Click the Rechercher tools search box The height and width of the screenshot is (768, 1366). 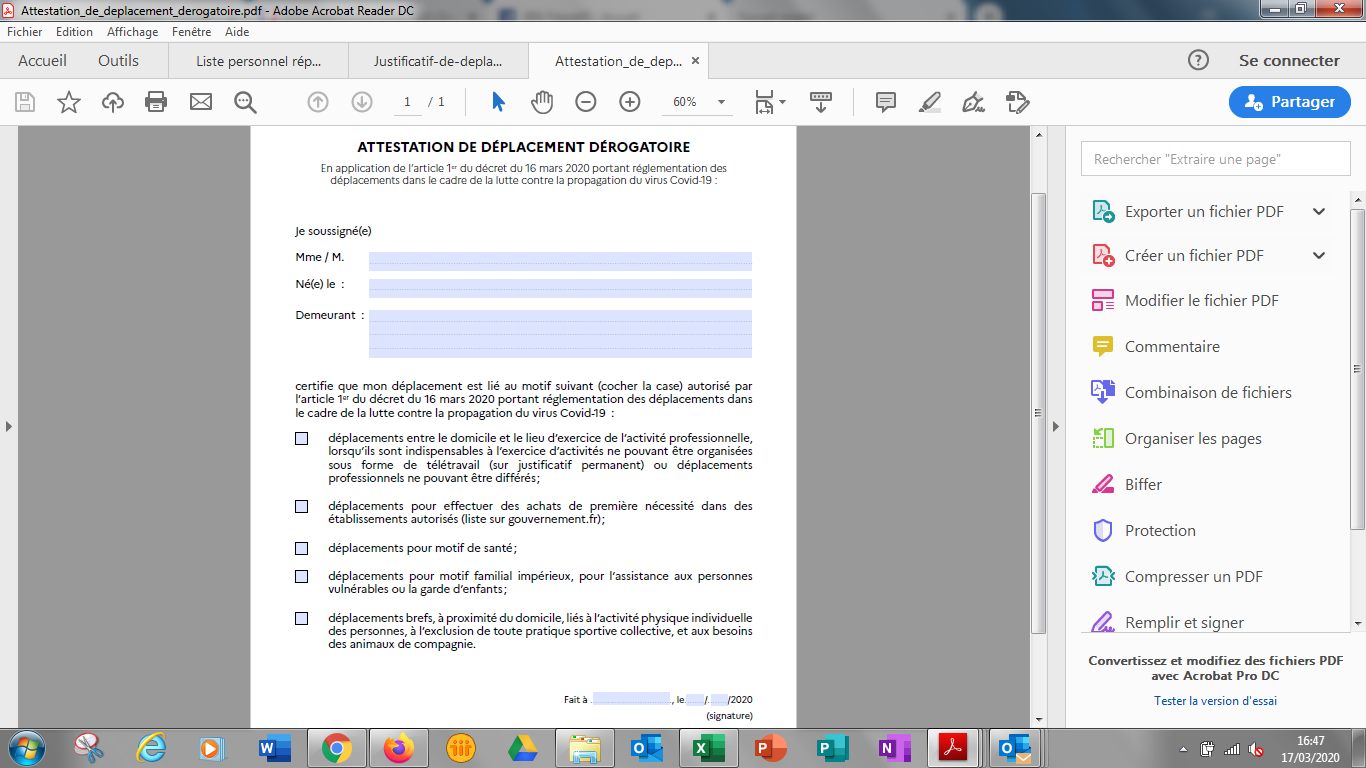[1216, 159]
